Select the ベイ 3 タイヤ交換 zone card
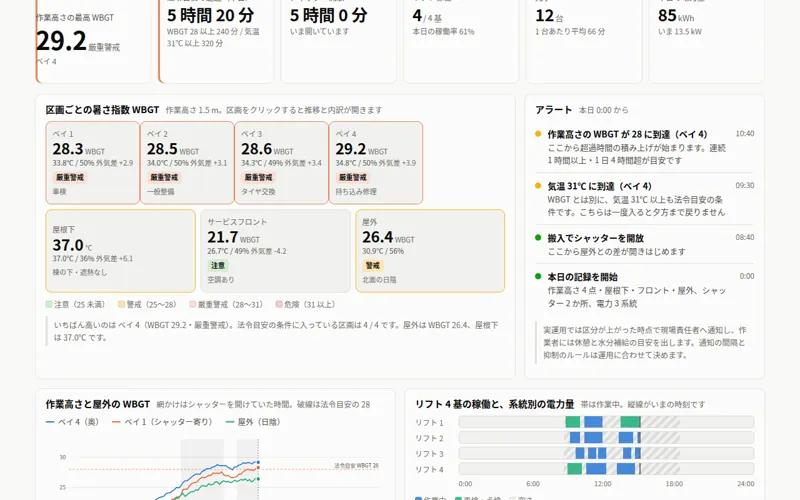The image size is (800, 500). [281, 163]
